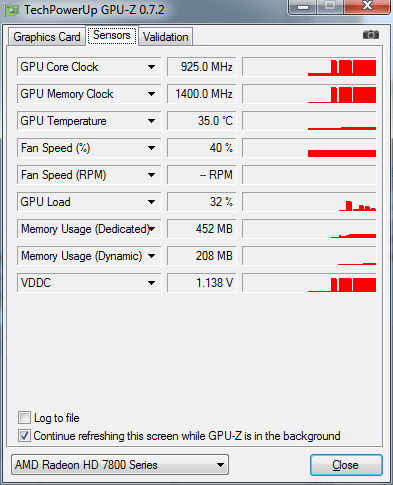Click the GPU-Z app icon in title bar
This screenshot has height=485, width=393.
pos(11,10)
